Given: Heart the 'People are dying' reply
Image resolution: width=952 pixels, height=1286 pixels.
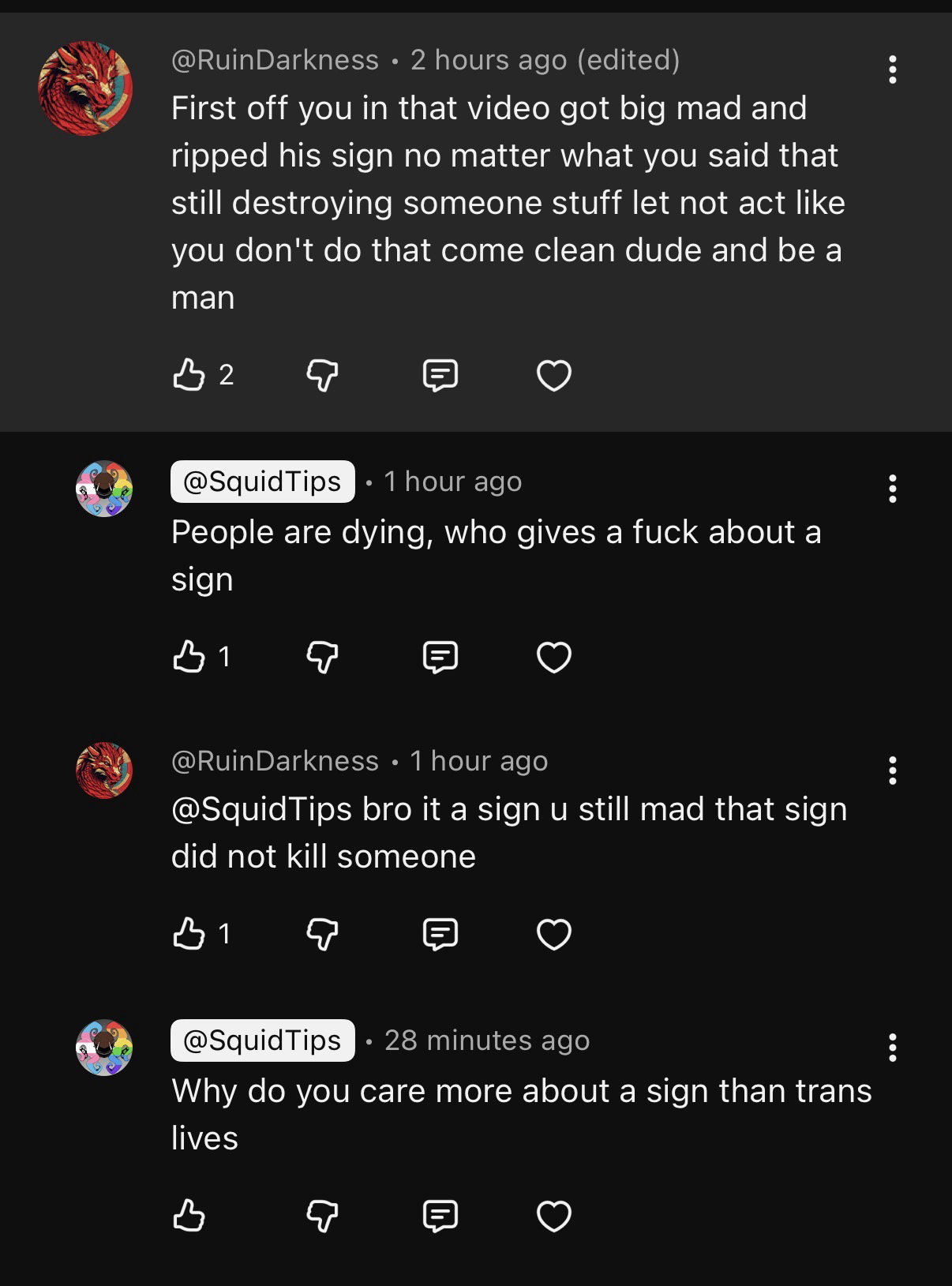Looking at the screenshot, I should pyautogui.click(x=554, y=657).
